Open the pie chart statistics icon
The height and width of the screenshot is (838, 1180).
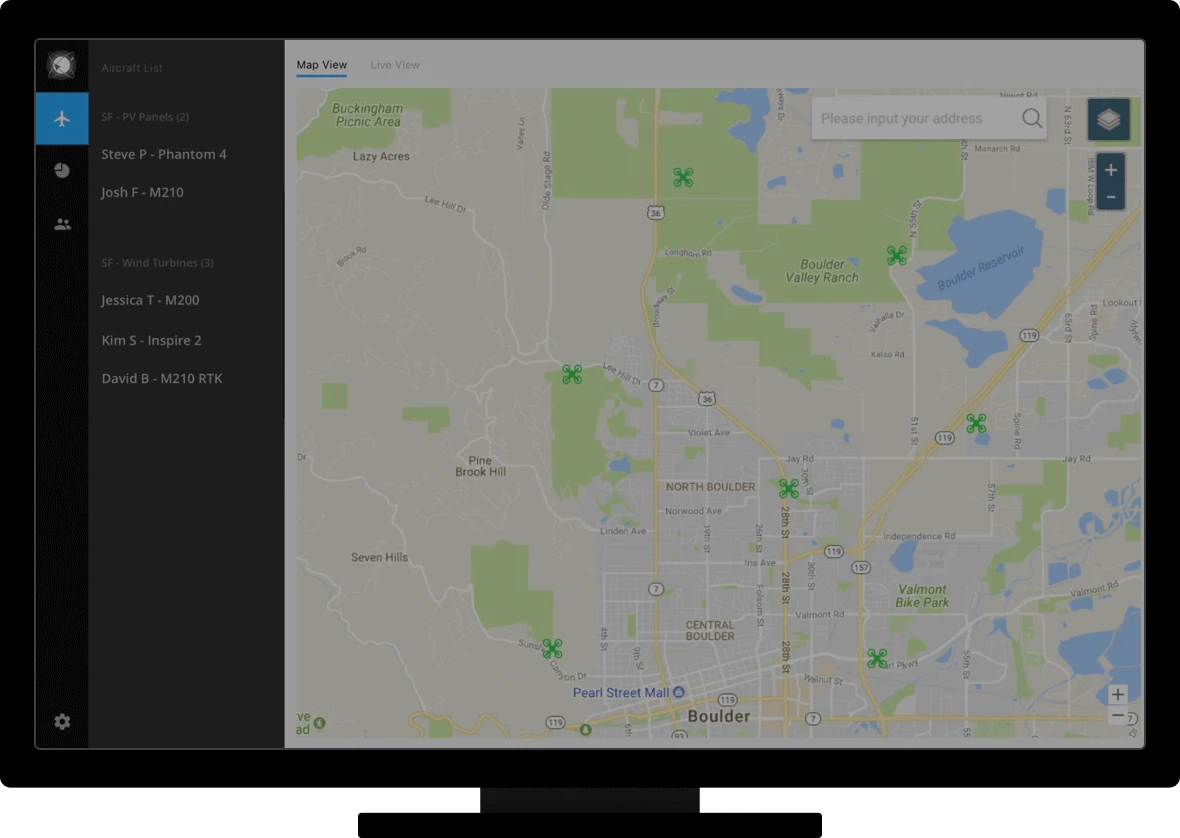[62, 171]
